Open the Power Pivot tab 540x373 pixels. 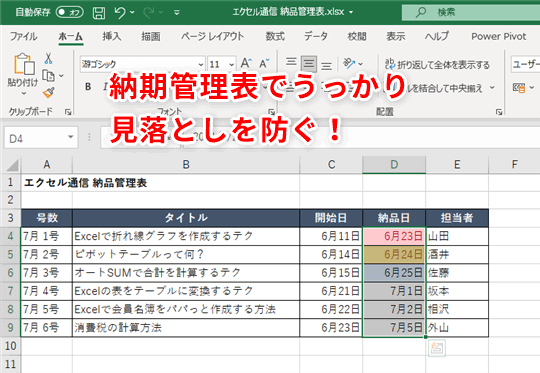(499, 36)
